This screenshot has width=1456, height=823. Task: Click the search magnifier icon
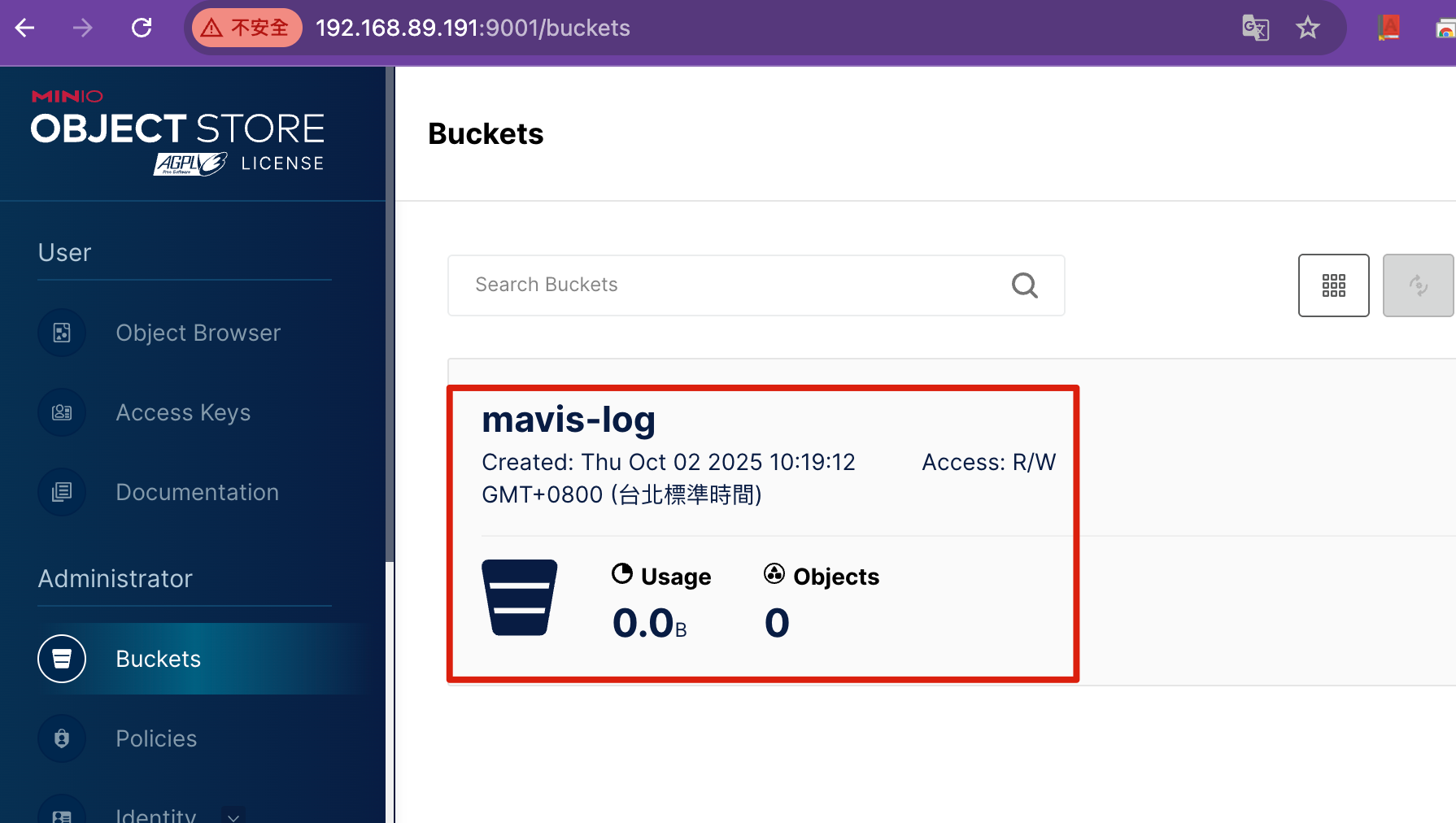(1024, 285)
